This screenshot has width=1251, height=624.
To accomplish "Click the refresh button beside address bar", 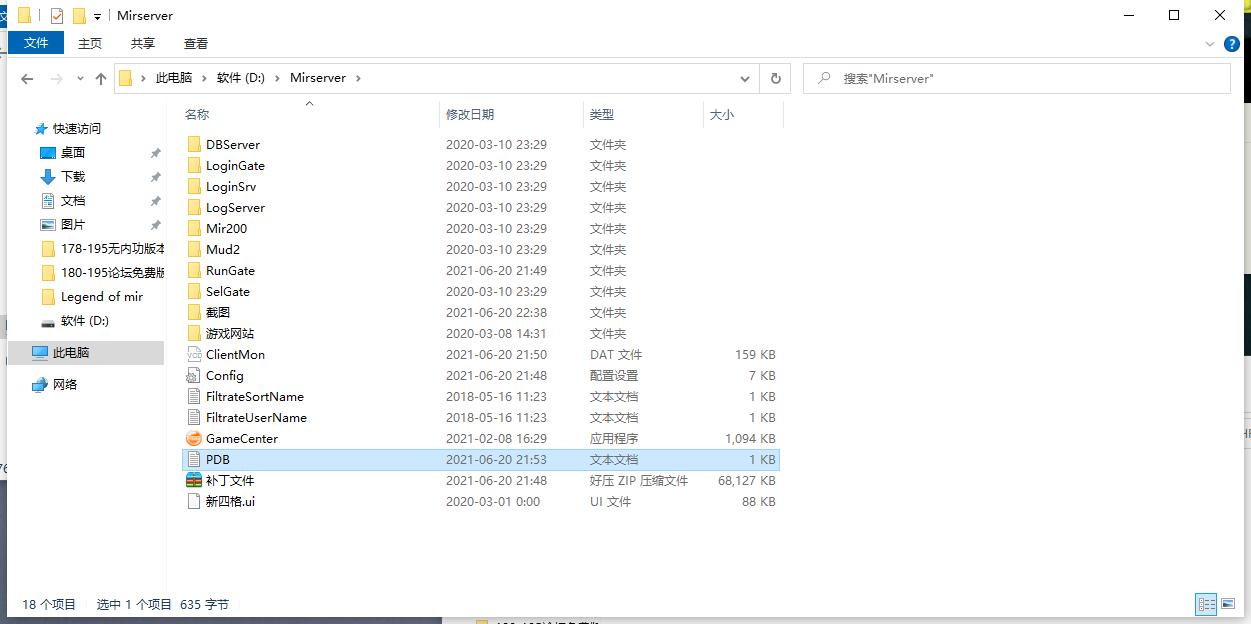I will (775, 78).
